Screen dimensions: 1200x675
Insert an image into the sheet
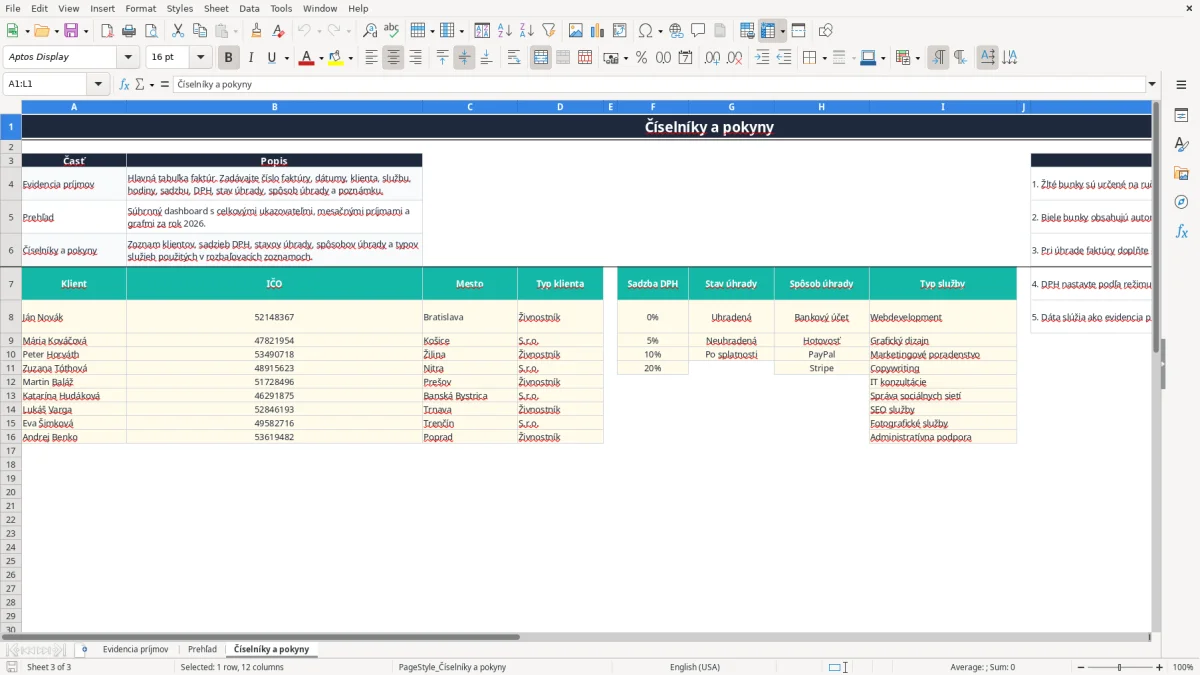pyautogui.click(x=576, y=31)
